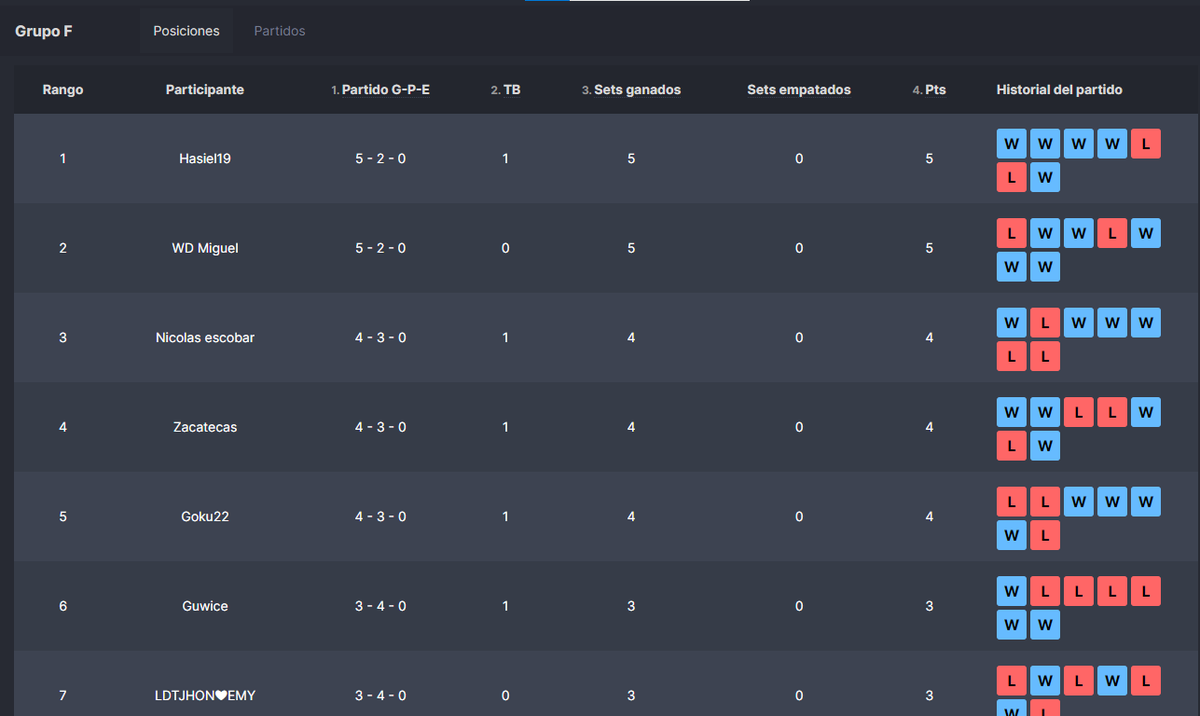
Task: Switch to the Partidos tab
Action: 279,31
